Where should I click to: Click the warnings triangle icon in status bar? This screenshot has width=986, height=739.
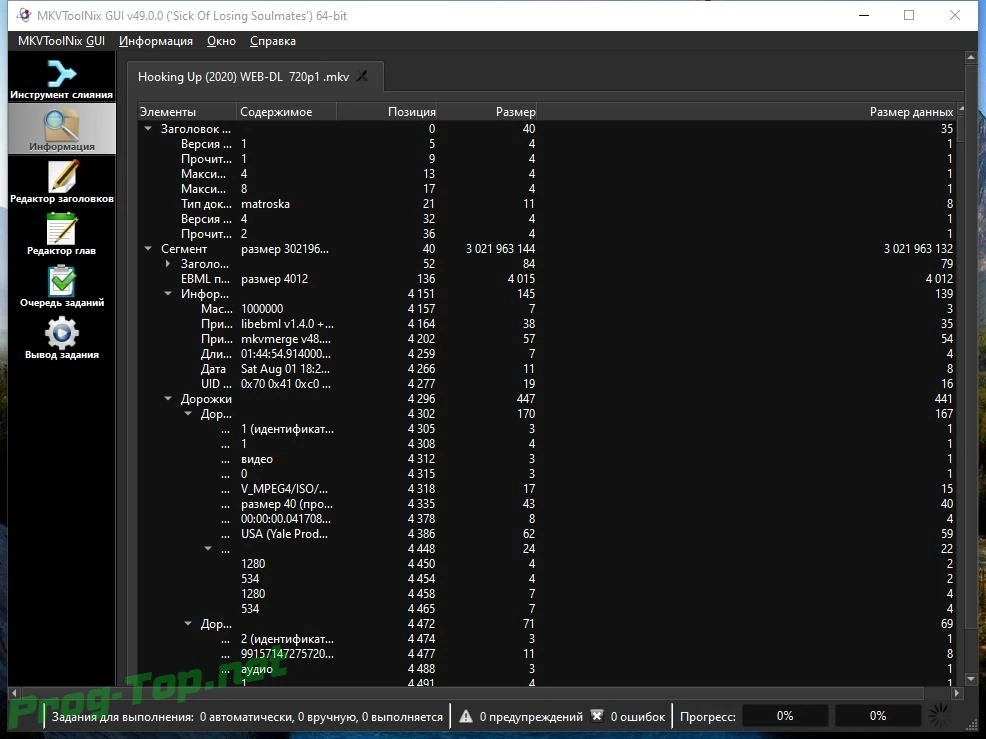tap(465, 716)
